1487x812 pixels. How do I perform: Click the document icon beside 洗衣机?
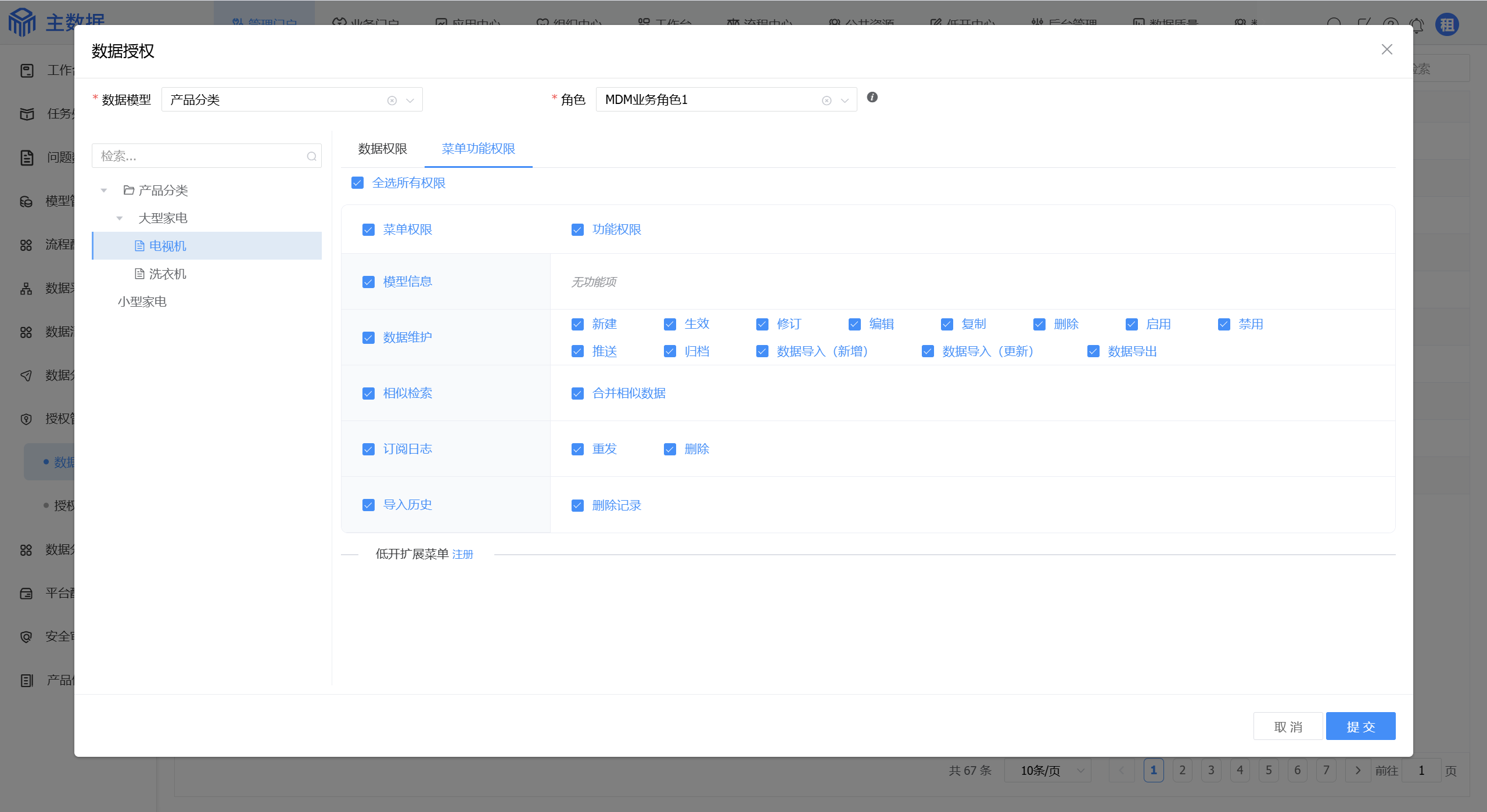(139, 274)
